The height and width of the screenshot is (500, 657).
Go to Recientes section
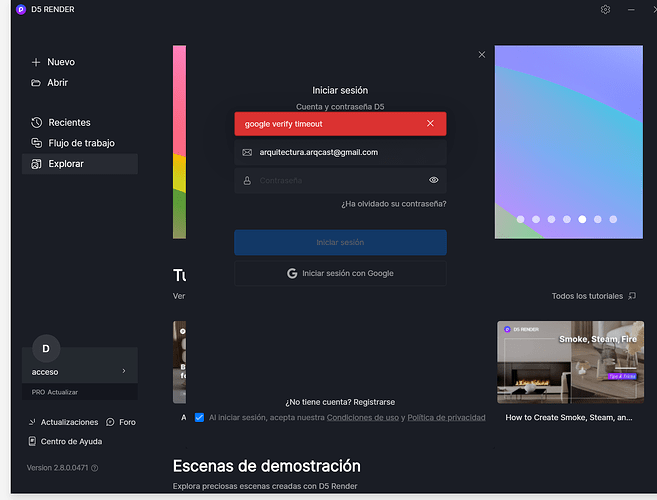[x=61, y=122]
